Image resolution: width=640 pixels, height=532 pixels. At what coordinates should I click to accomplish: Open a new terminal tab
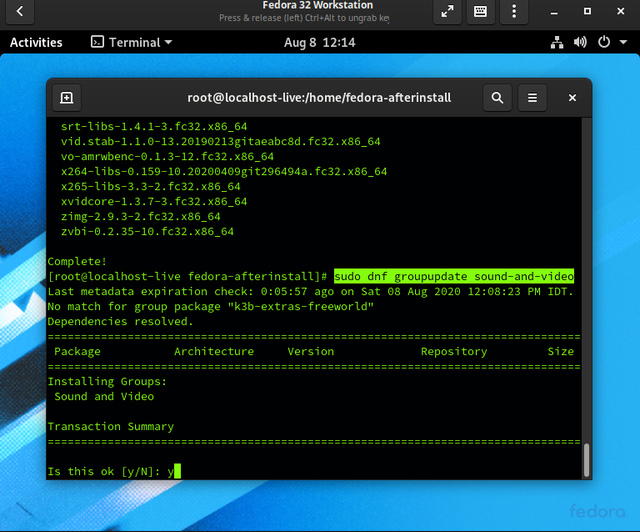(67, 98)
